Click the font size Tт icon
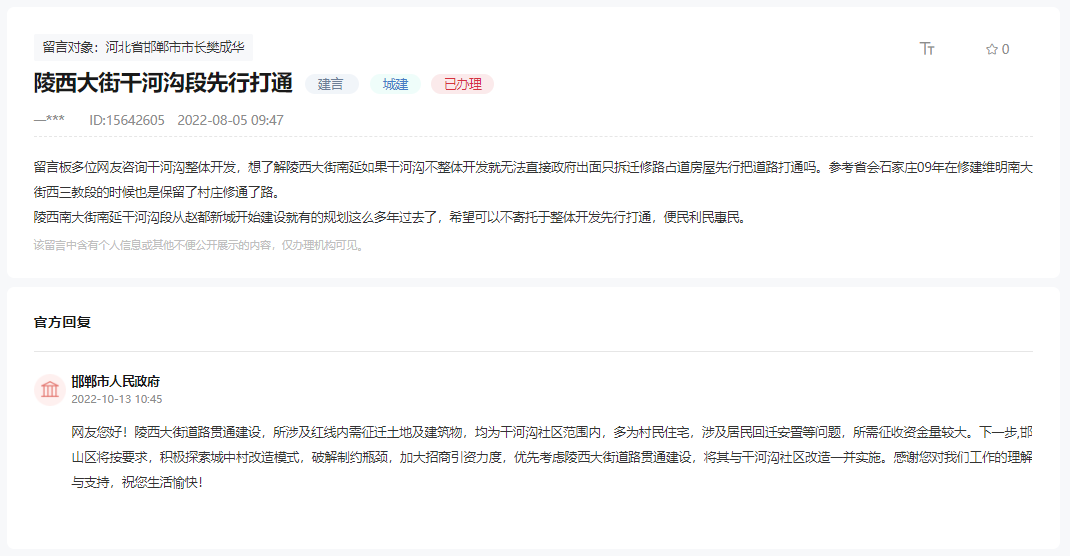This screenshot has height=556, width=1070. click(x=927, y=48)
